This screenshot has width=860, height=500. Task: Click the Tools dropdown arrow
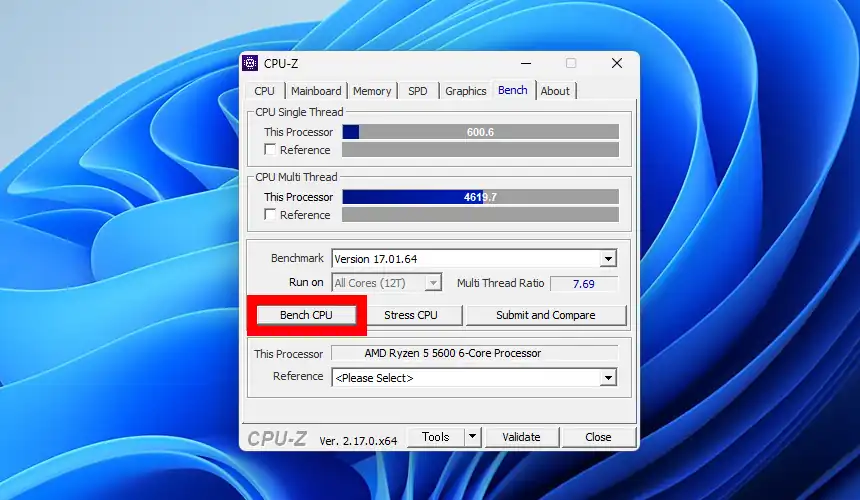473,437
